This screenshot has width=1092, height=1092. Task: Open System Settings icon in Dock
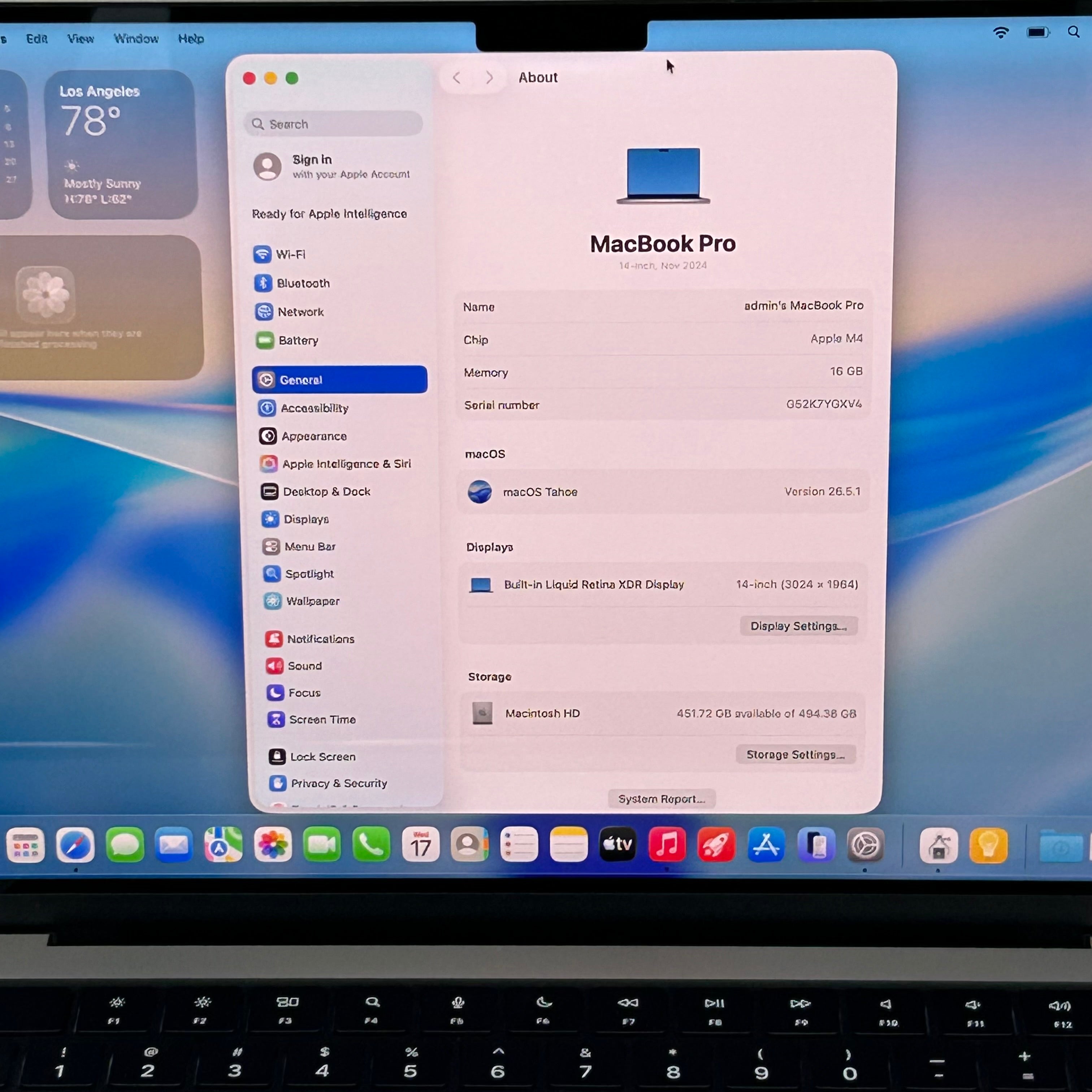(865, 845)
